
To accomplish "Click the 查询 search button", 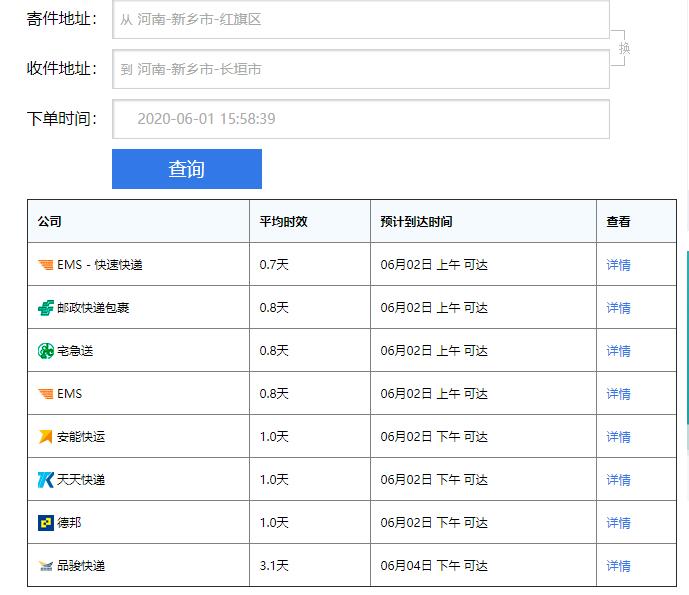I will pos(187,169).
